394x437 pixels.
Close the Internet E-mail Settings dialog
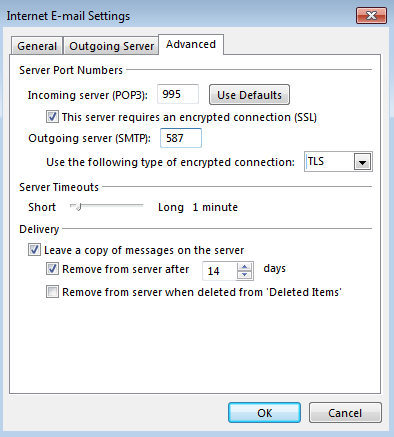click(371, 15)
